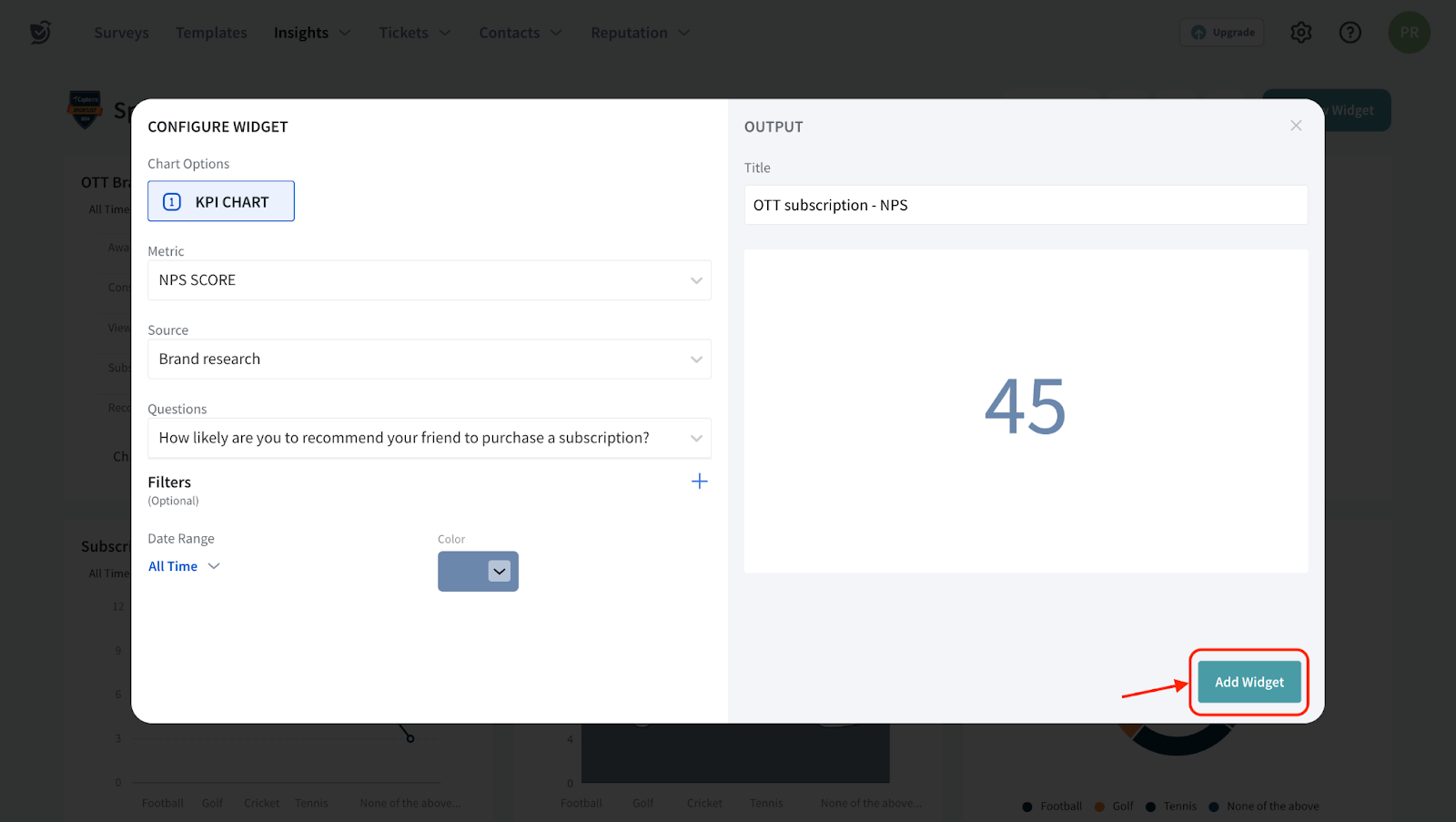Viewport: 1456px width, 822px height.
Task: Open the Source Brand research dropdown
Action: [429, 360]
